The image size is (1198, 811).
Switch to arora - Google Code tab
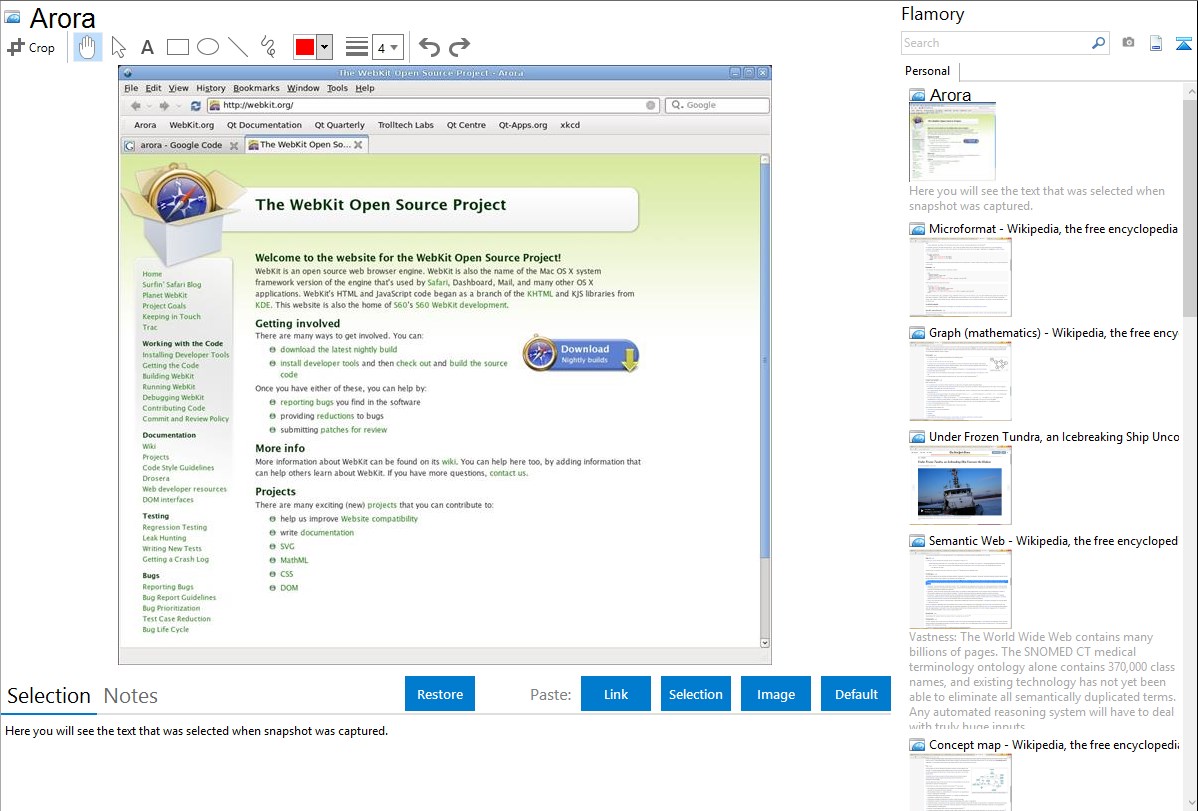tap(180, 145)
